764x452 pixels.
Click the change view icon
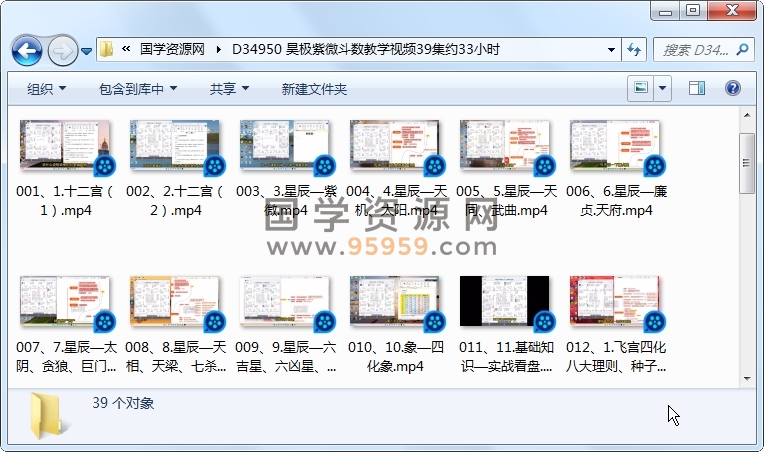[640, 89]
